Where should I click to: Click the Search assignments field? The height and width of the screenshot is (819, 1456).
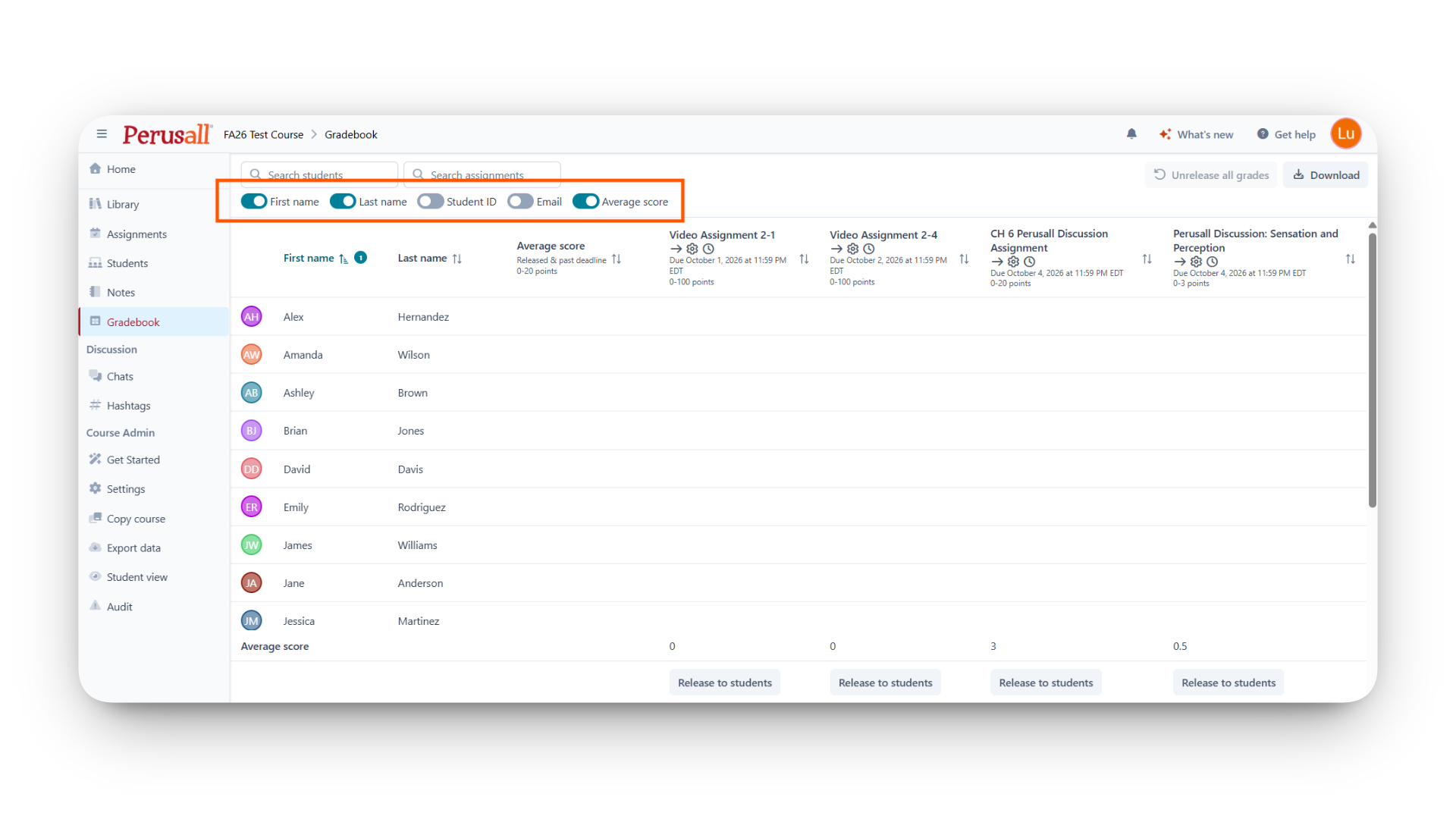[482, 174]
